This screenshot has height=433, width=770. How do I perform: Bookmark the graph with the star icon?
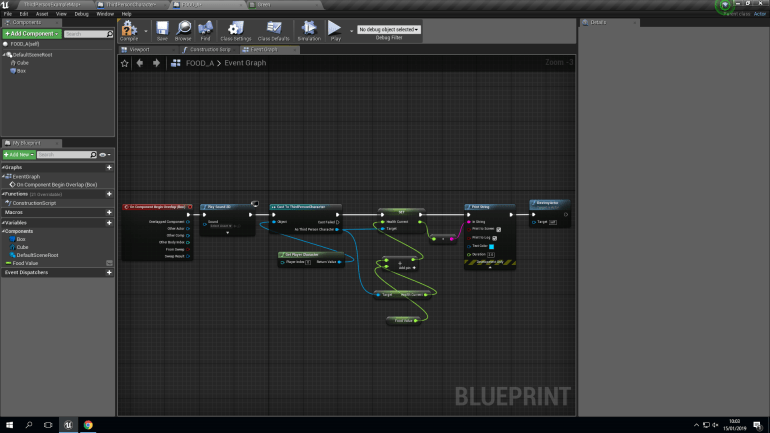coord(125,63)
